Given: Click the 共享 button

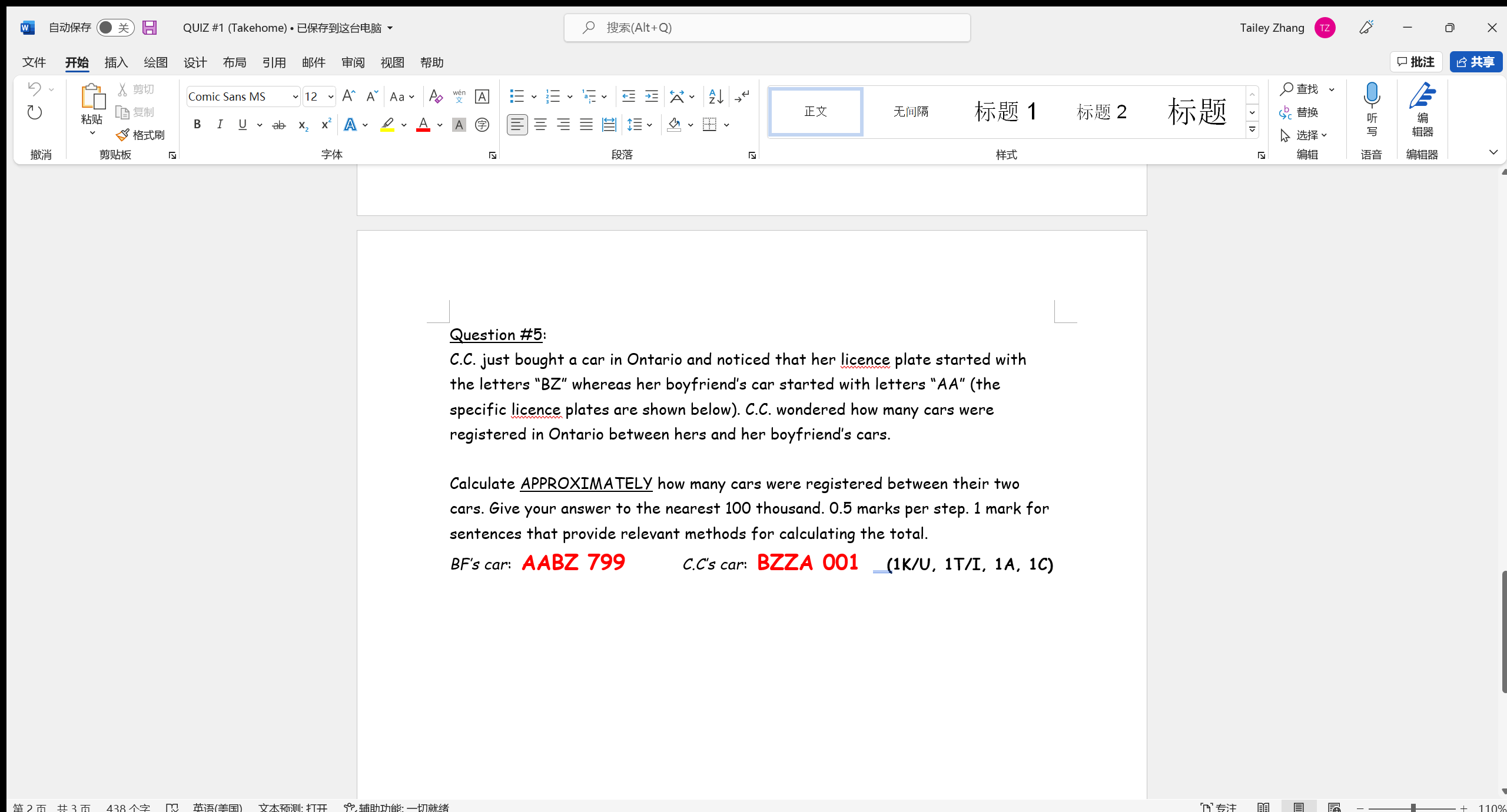Looking at the screenshot, I should (x=1476, y=62).
